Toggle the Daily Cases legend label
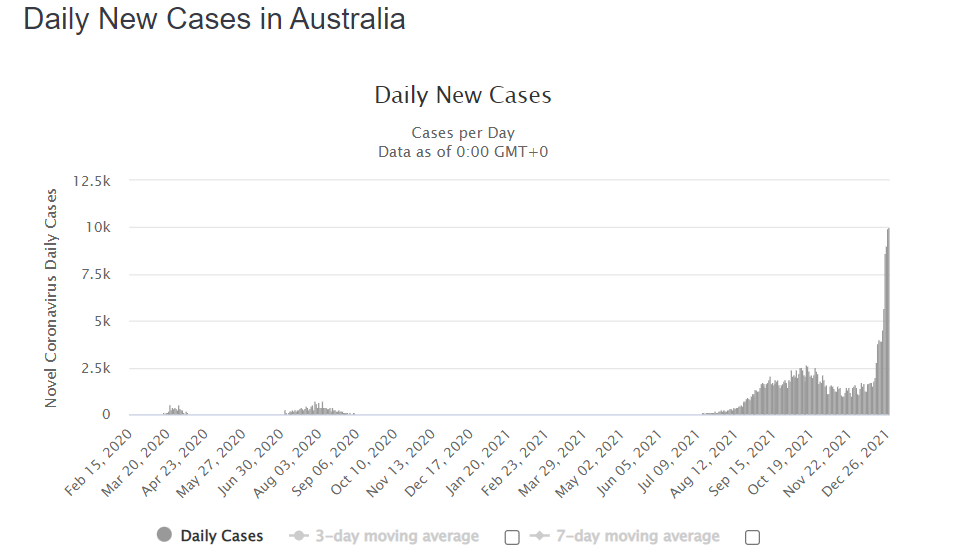Viewport: 957px width, 557px height. 222,536
